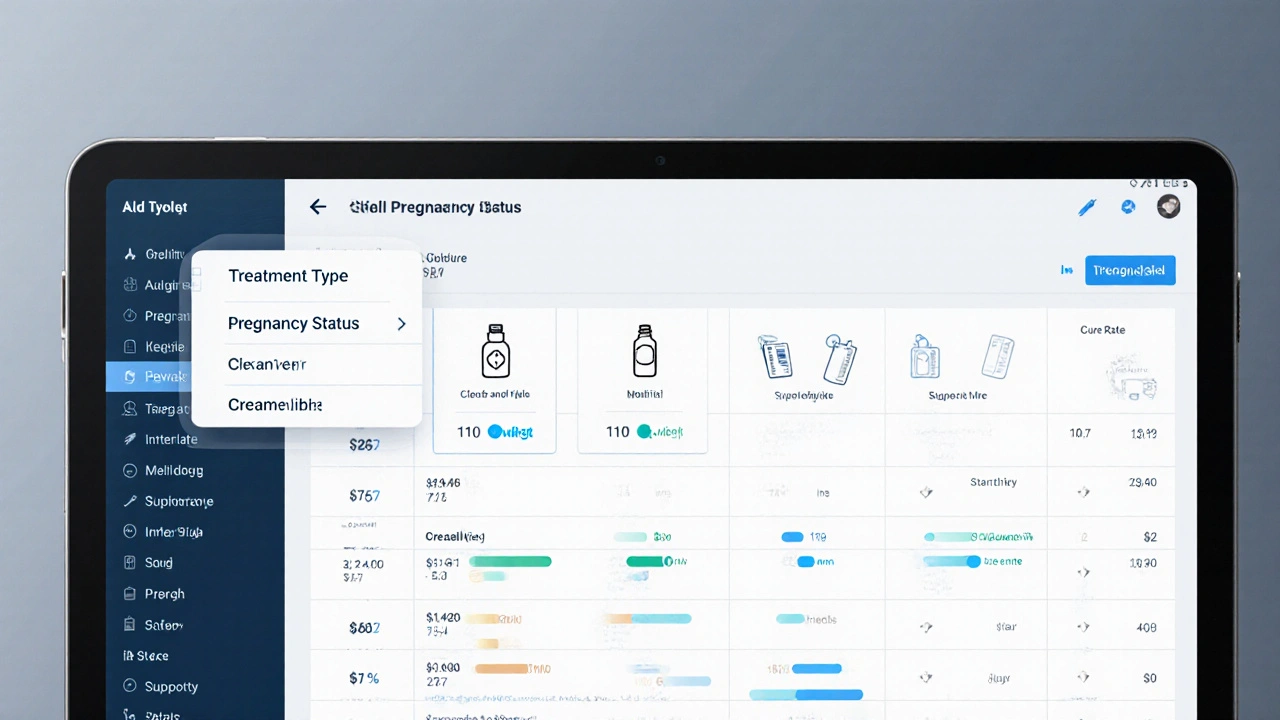Open the user profile avatar

(1168, 206)
